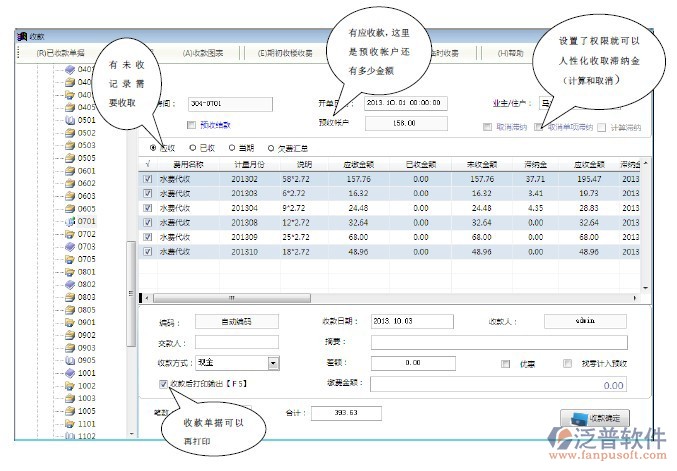
Task: Enable the 取消滞纳 checkbox
Action: (x=487, y=127)
